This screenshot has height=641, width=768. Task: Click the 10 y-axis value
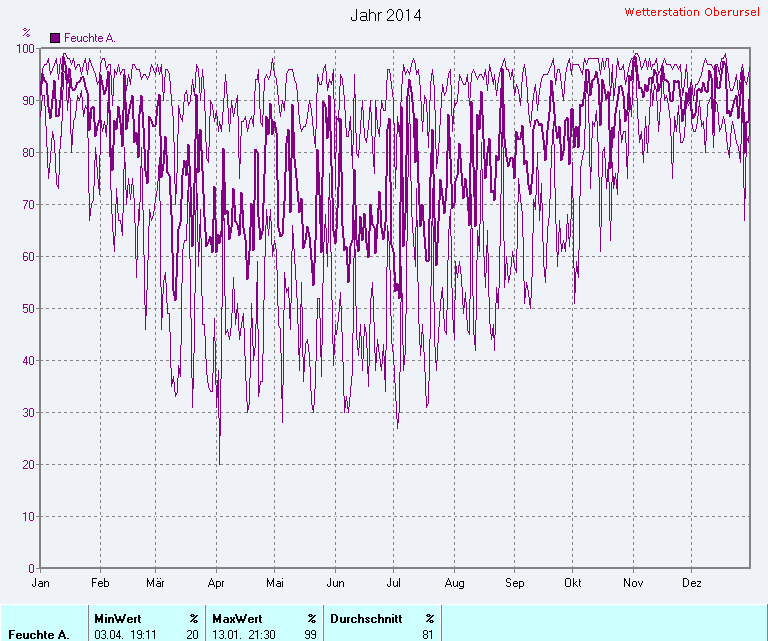pyautogui.click(x=28, y=516)
